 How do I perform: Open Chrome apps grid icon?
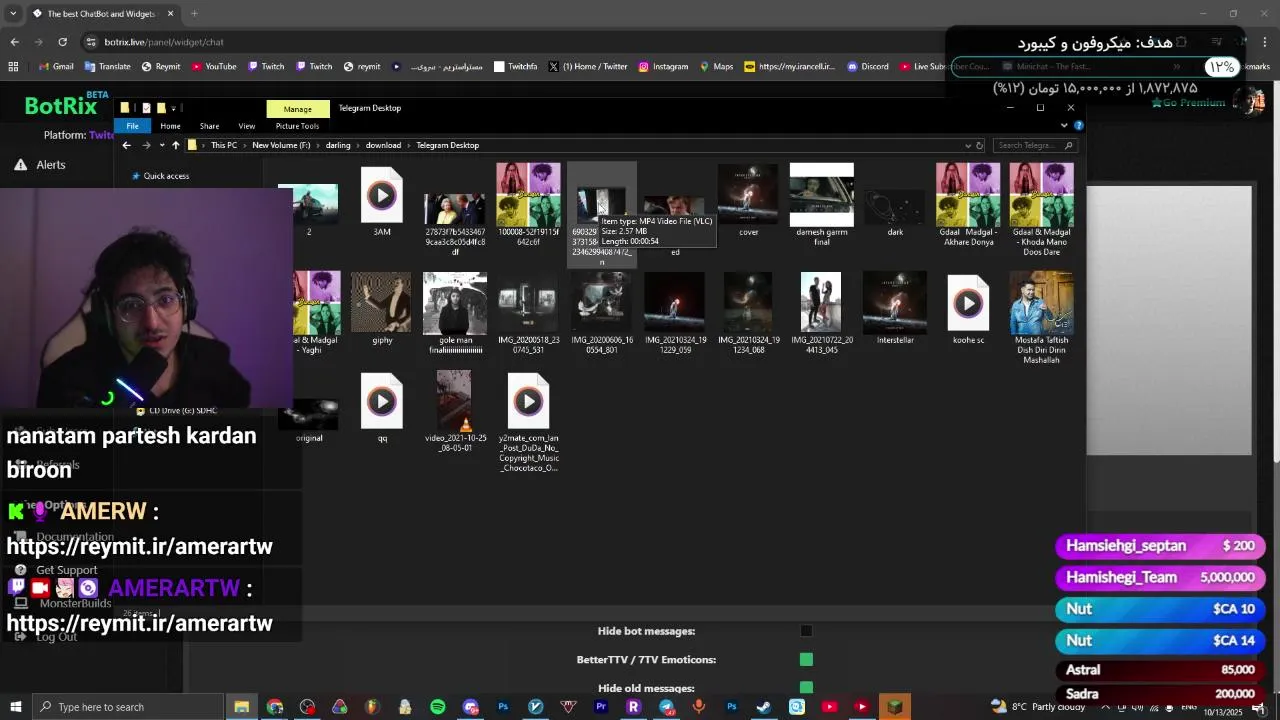[13, 67]
